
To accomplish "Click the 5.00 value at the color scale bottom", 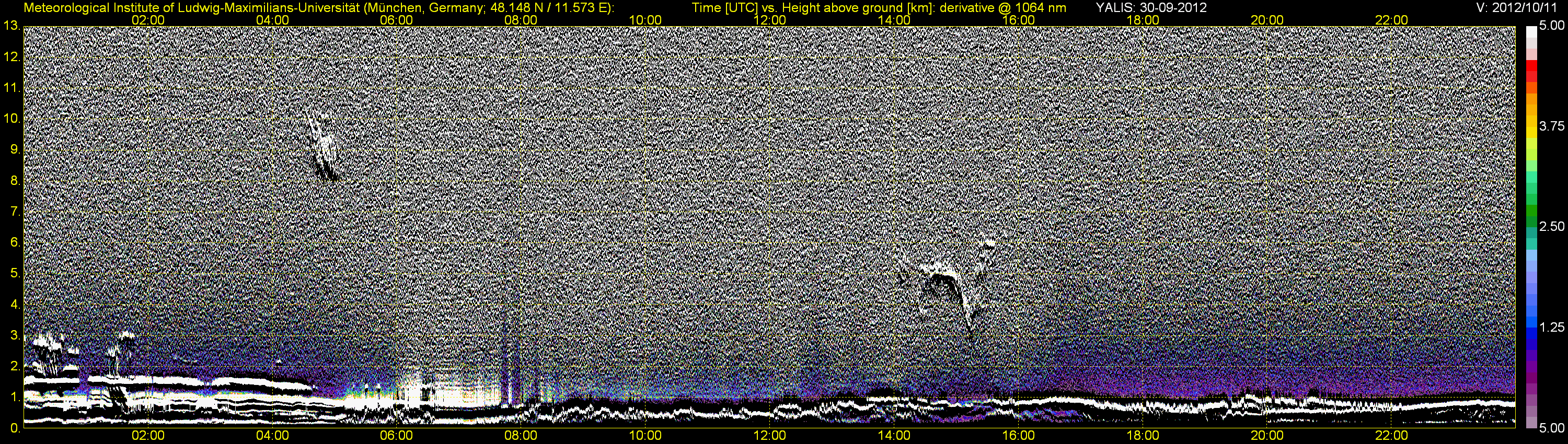I will click(x=1552, y=428).
